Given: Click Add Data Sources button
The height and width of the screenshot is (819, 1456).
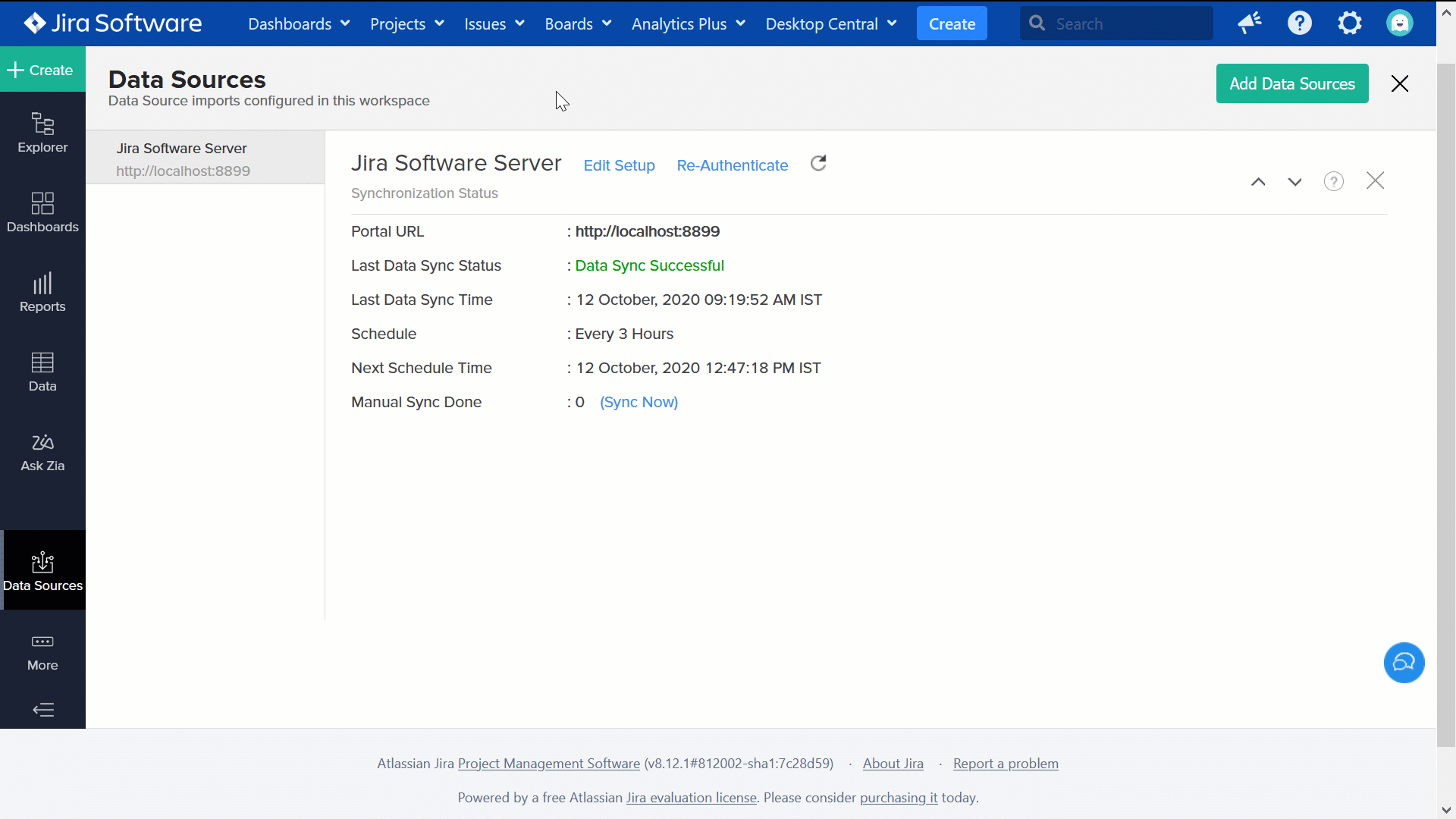Looking at the screenshot, I should click(x=1291, y=83).
